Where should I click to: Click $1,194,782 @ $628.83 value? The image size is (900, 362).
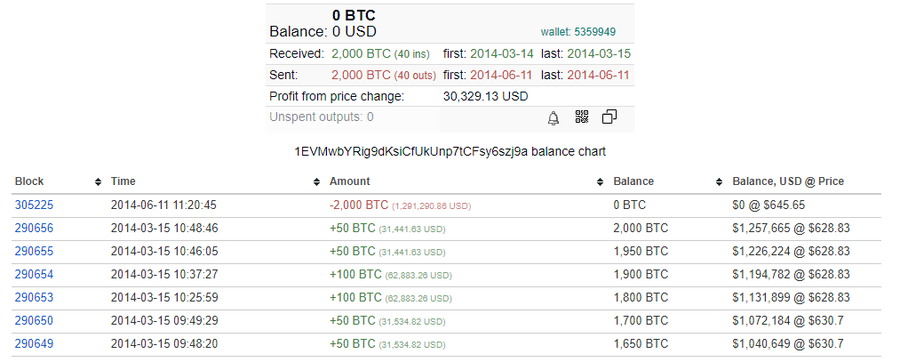point(791,274)
